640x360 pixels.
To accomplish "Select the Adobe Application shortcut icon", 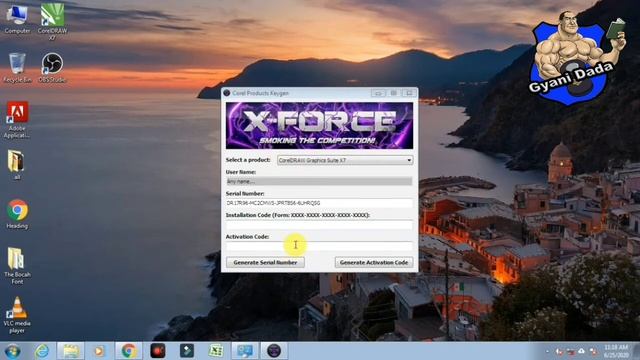I will [17, 120].
